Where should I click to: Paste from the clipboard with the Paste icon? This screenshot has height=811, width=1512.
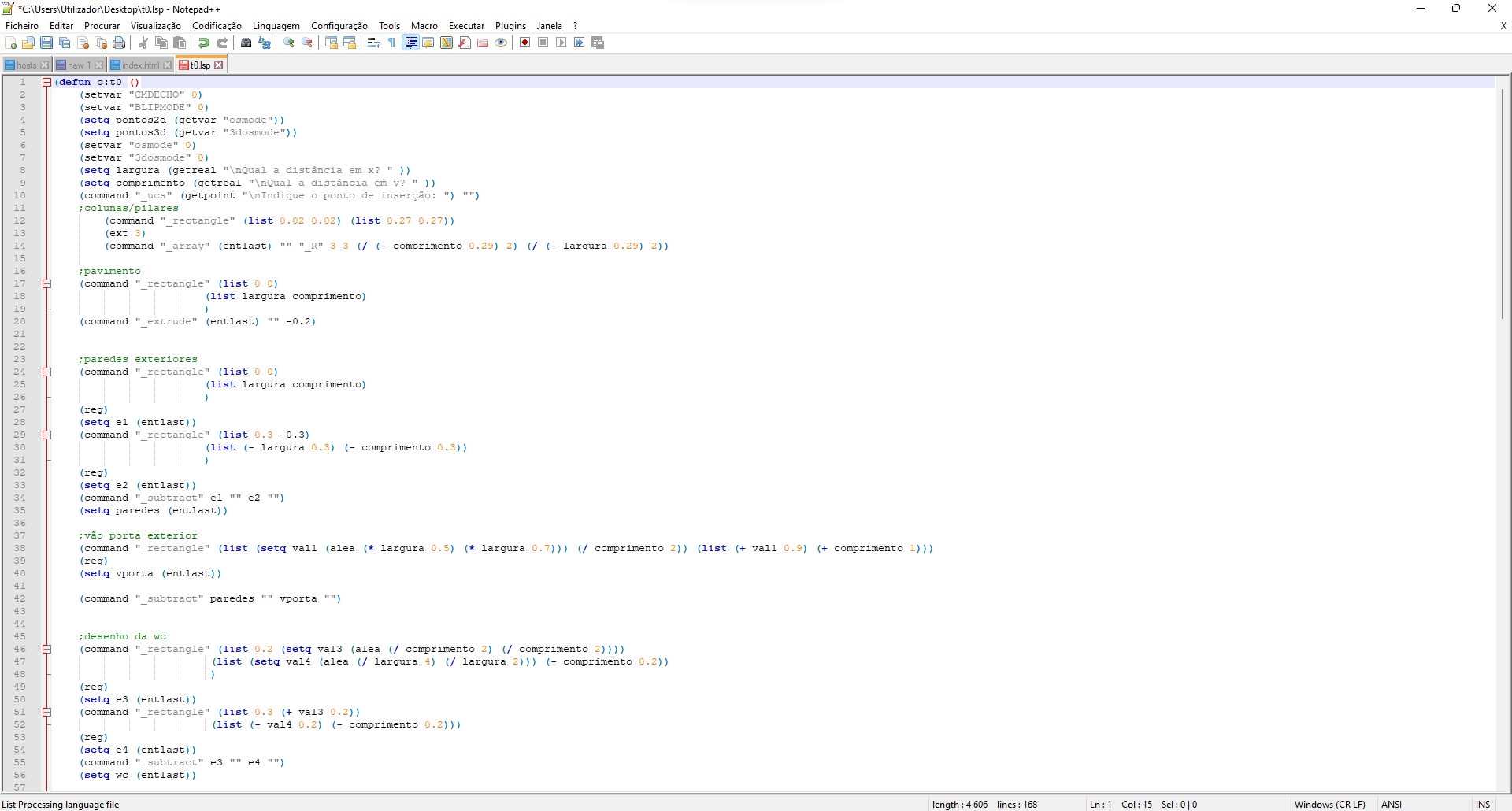(180, 43)
